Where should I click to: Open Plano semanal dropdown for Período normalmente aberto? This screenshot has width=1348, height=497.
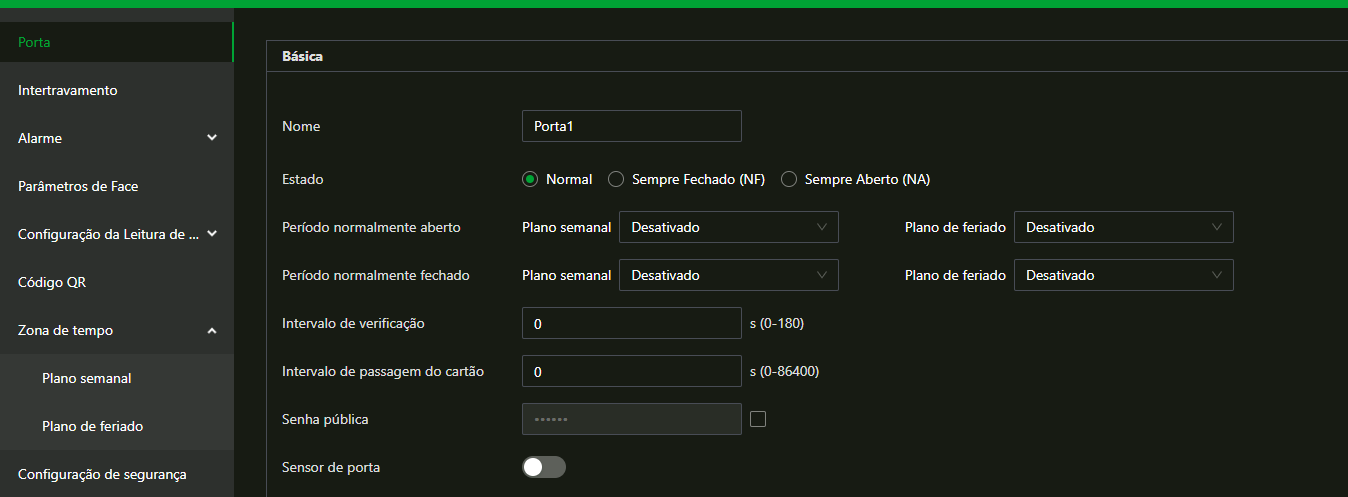[729, 227]
